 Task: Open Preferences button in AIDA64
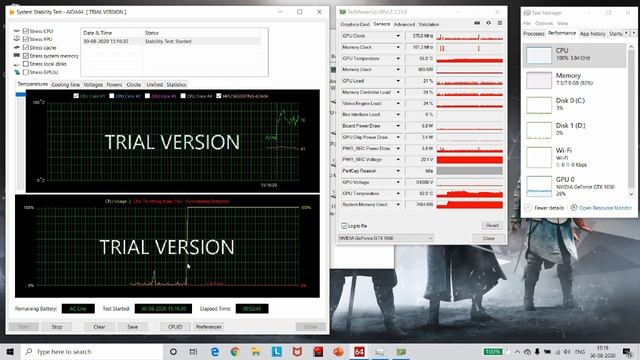coord(209,327)
